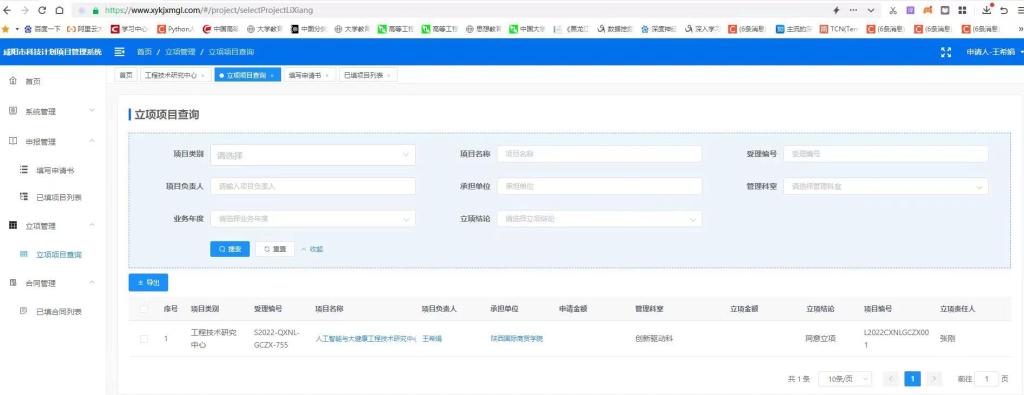Open 填写申请书 in the sidebar
1024x395 pixels.
coord(56,170)
